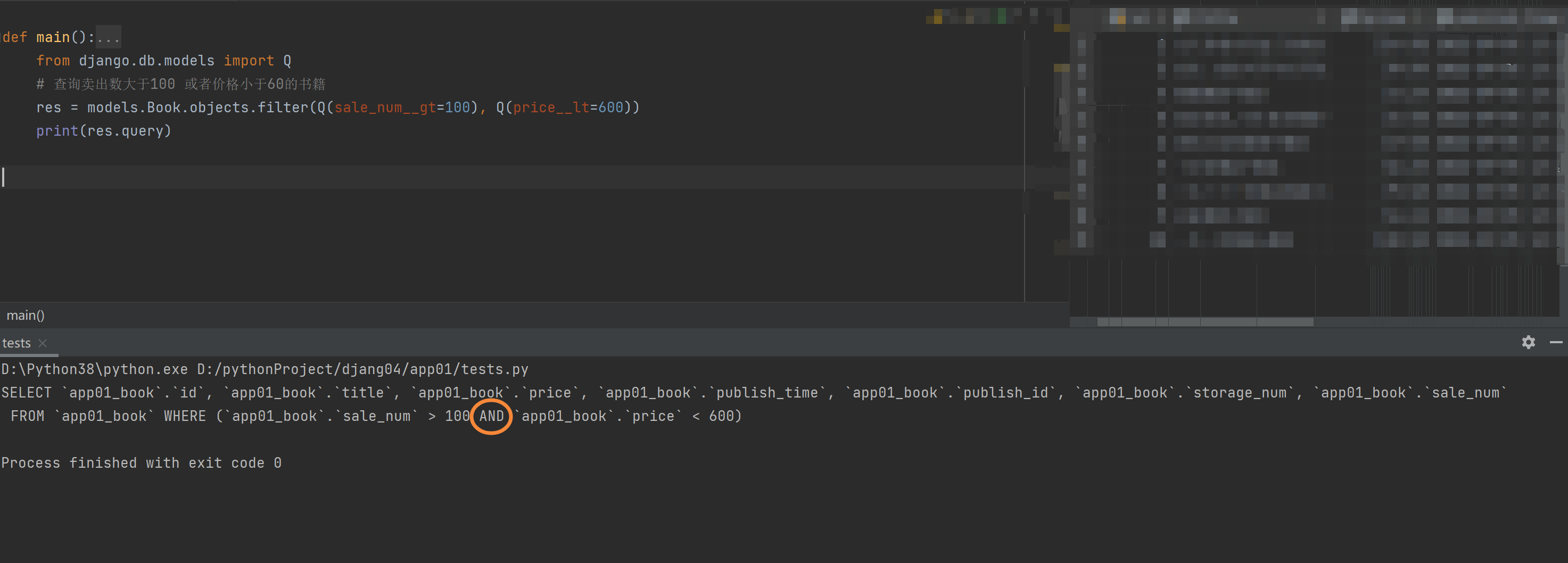Close the tests run tab

(43, 343)
